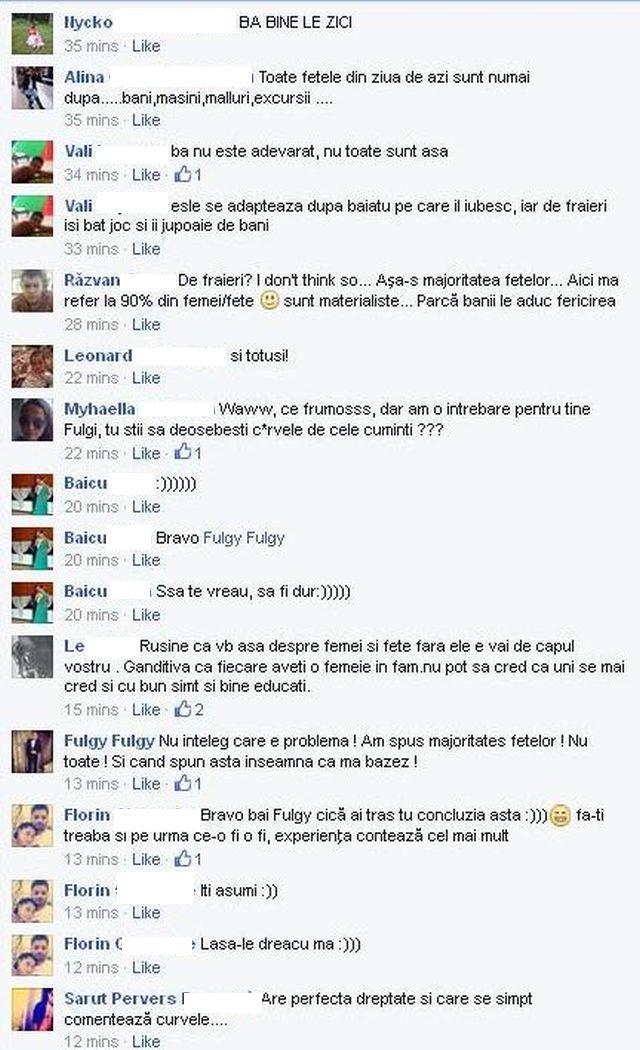This screenshot has height=1050, width=640.
Task: Like Baicu's 'Ssa te vreau' comment
Action: 146,615
